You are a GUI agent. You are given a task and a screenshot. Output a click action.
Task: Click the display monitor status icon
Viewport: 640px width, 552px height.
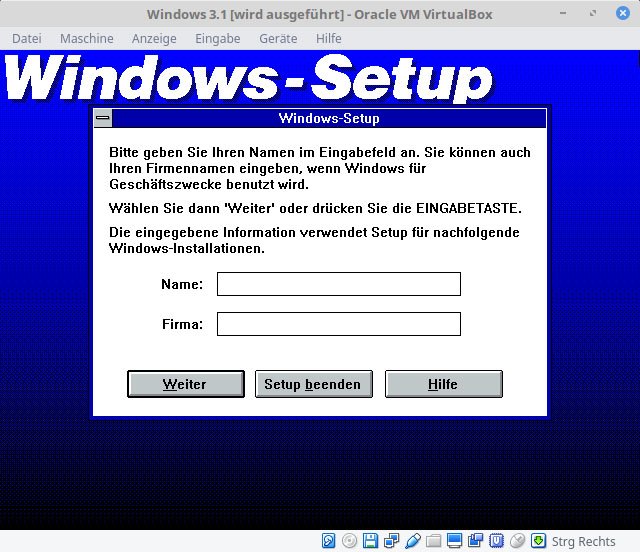pyautogui.click(x=454, y=541)
